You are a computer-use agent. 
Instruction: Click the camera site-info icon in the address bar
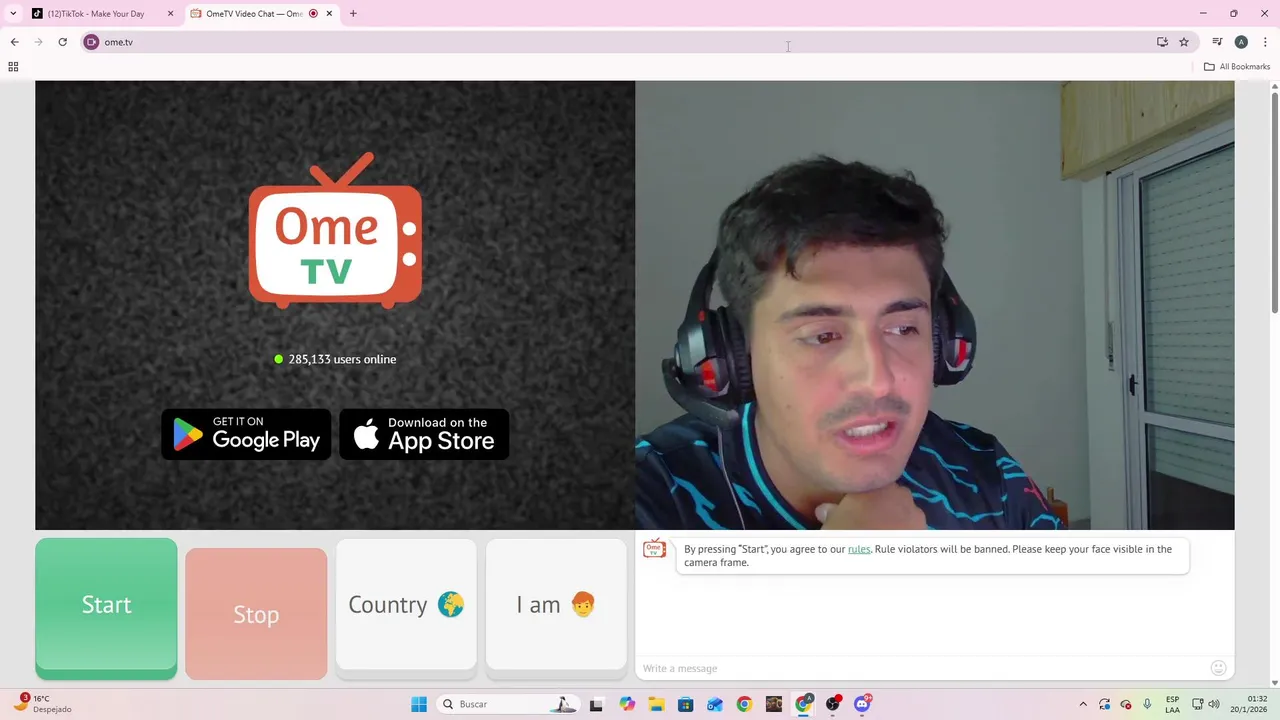91,42
